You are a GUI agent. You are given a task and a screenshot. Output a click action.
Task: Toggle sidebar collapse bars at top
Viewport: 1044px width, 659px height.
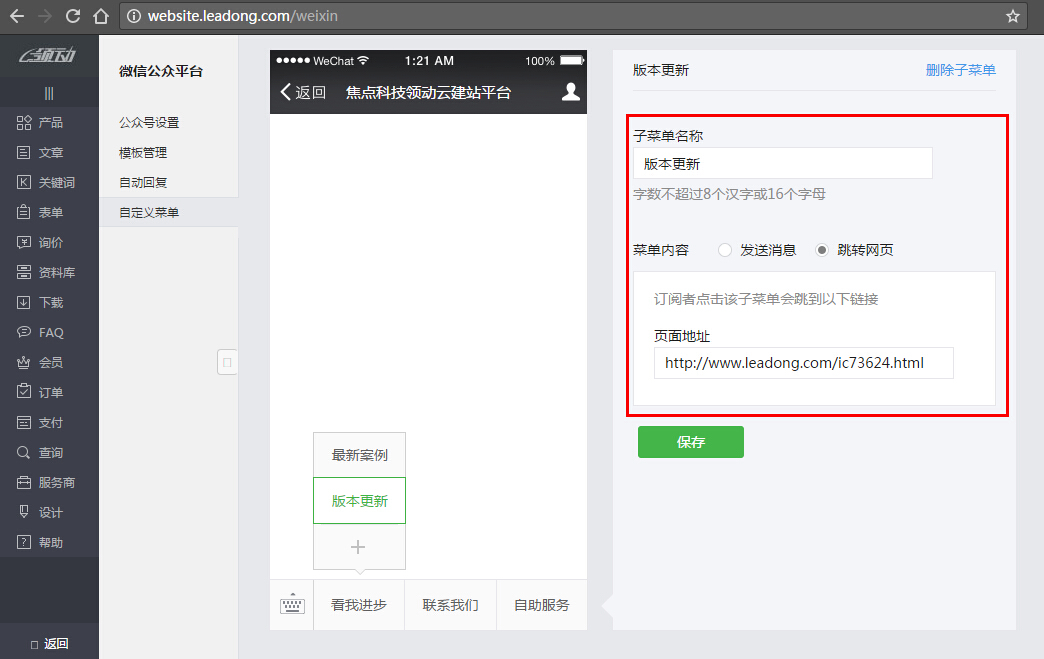point(49,93)
